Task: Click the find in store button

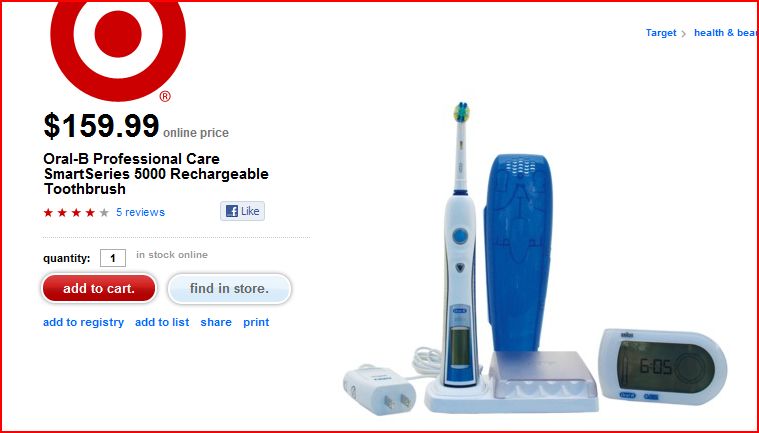Action: (x=229, y=288)
